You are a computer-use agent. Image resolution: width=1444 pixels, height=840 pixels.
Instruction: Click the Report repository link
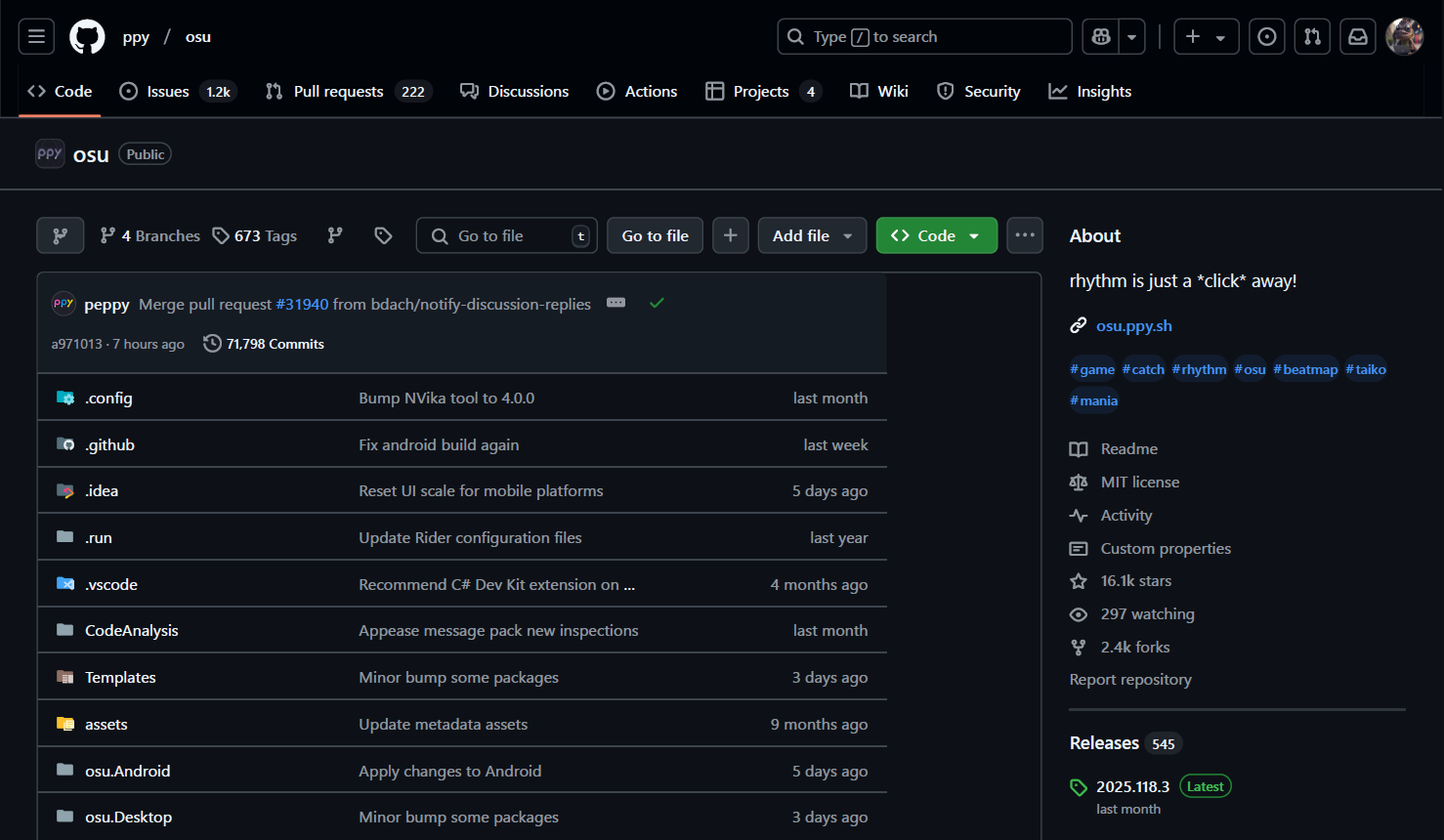[1130, 679]
